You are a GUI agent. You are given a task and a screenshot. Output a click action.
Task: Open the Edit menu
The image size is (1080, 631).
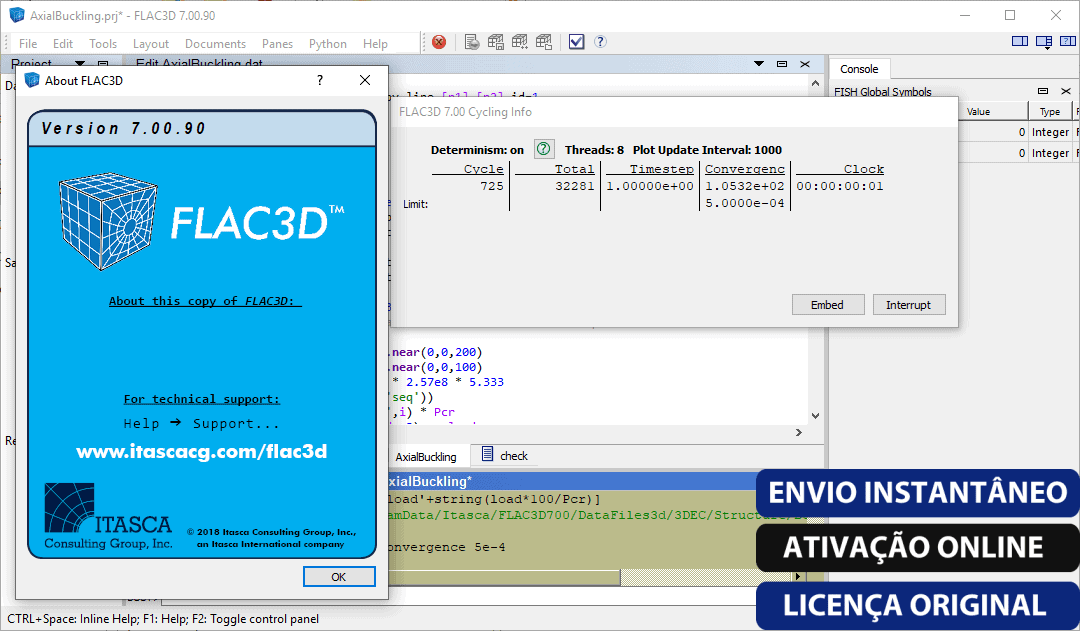coord(63,43)
